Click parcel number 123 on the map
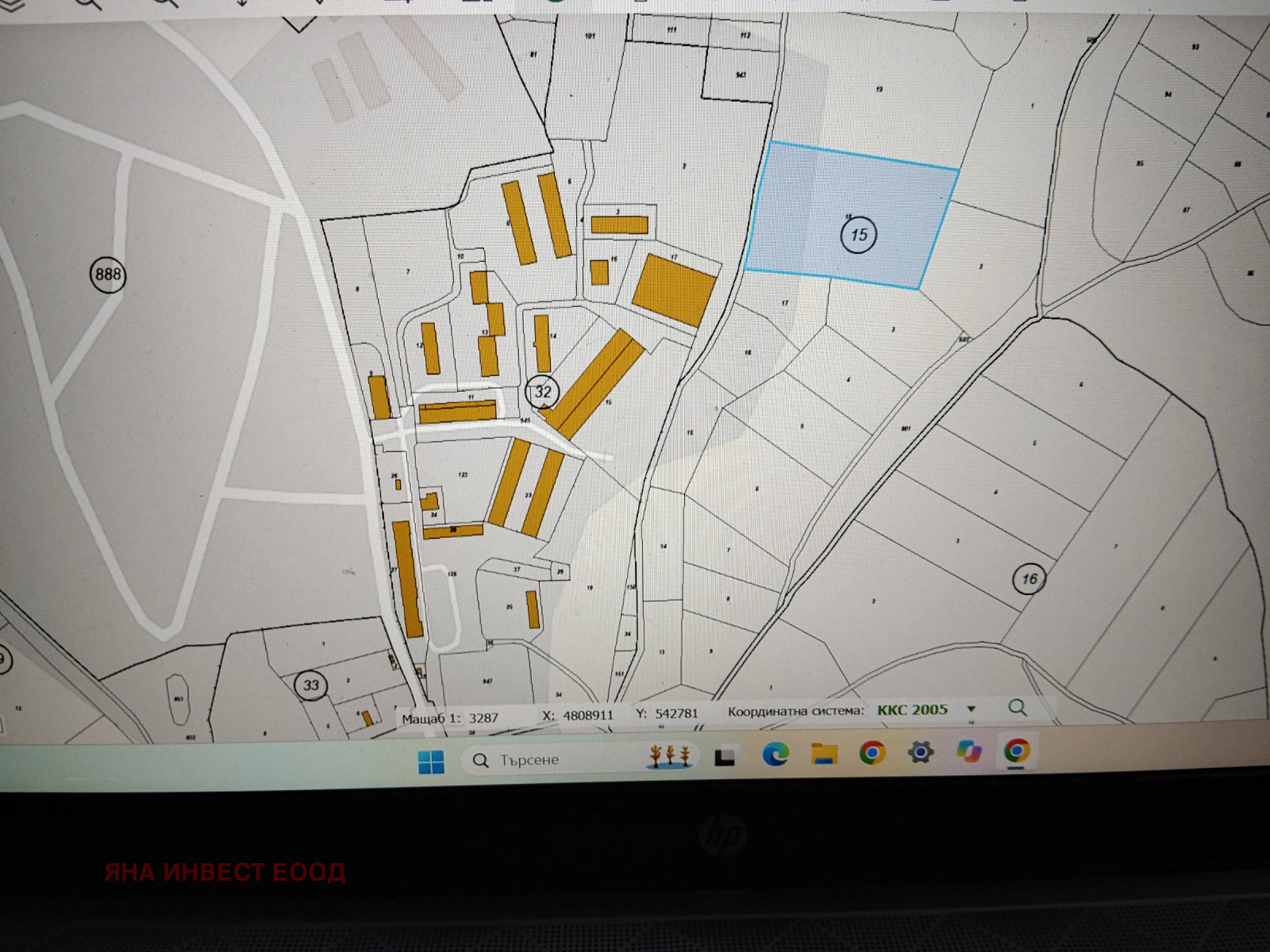The width and height of the screenshot is (1270, 952). pos(463,474)
